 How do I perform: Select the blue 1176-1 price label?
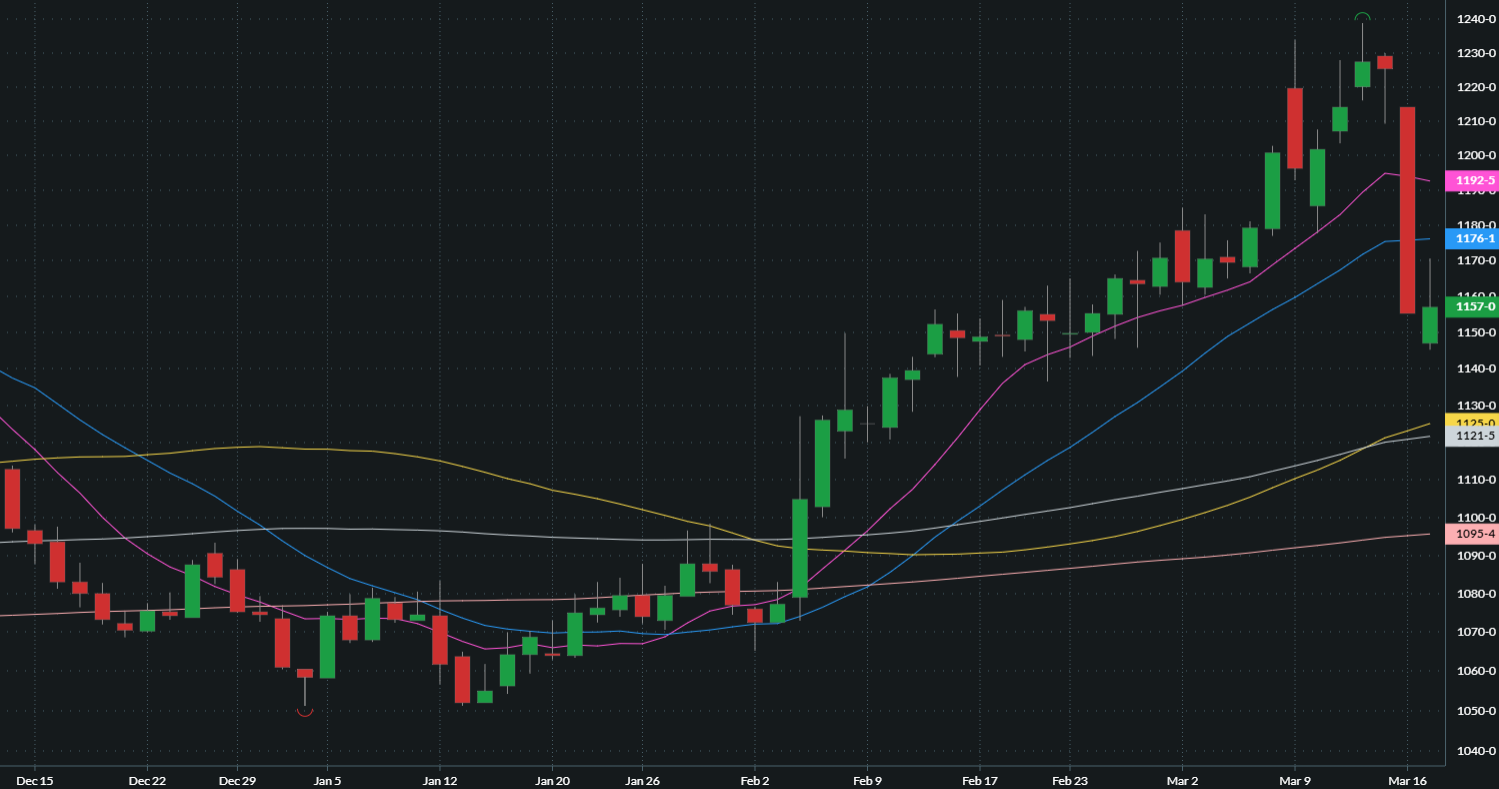click(1470, 239)
